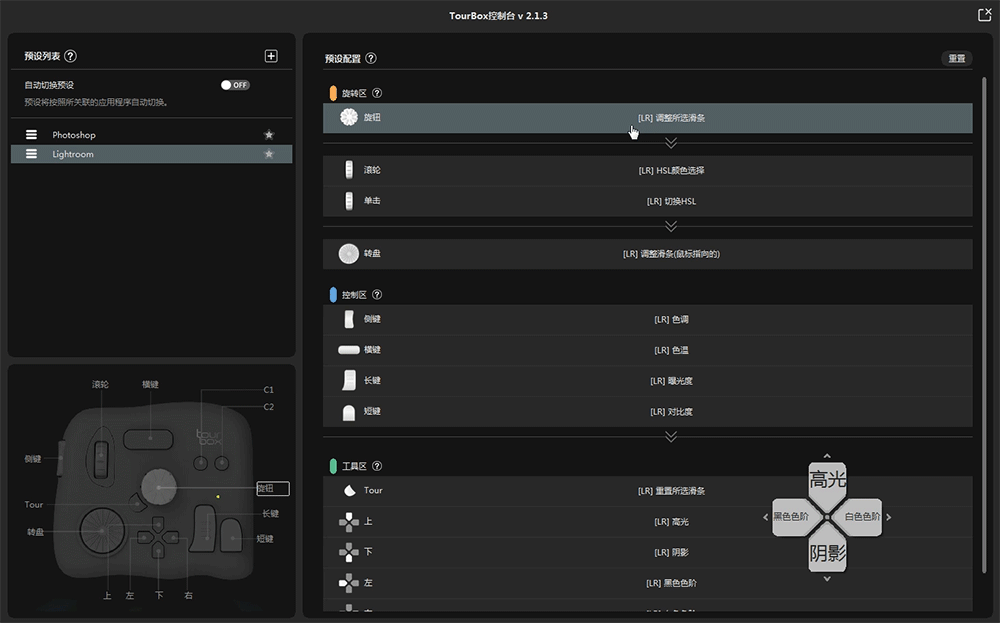This screenshot has width=1000, height=623.
Task: Select the Lightroom preset
Action: [152, 154]
